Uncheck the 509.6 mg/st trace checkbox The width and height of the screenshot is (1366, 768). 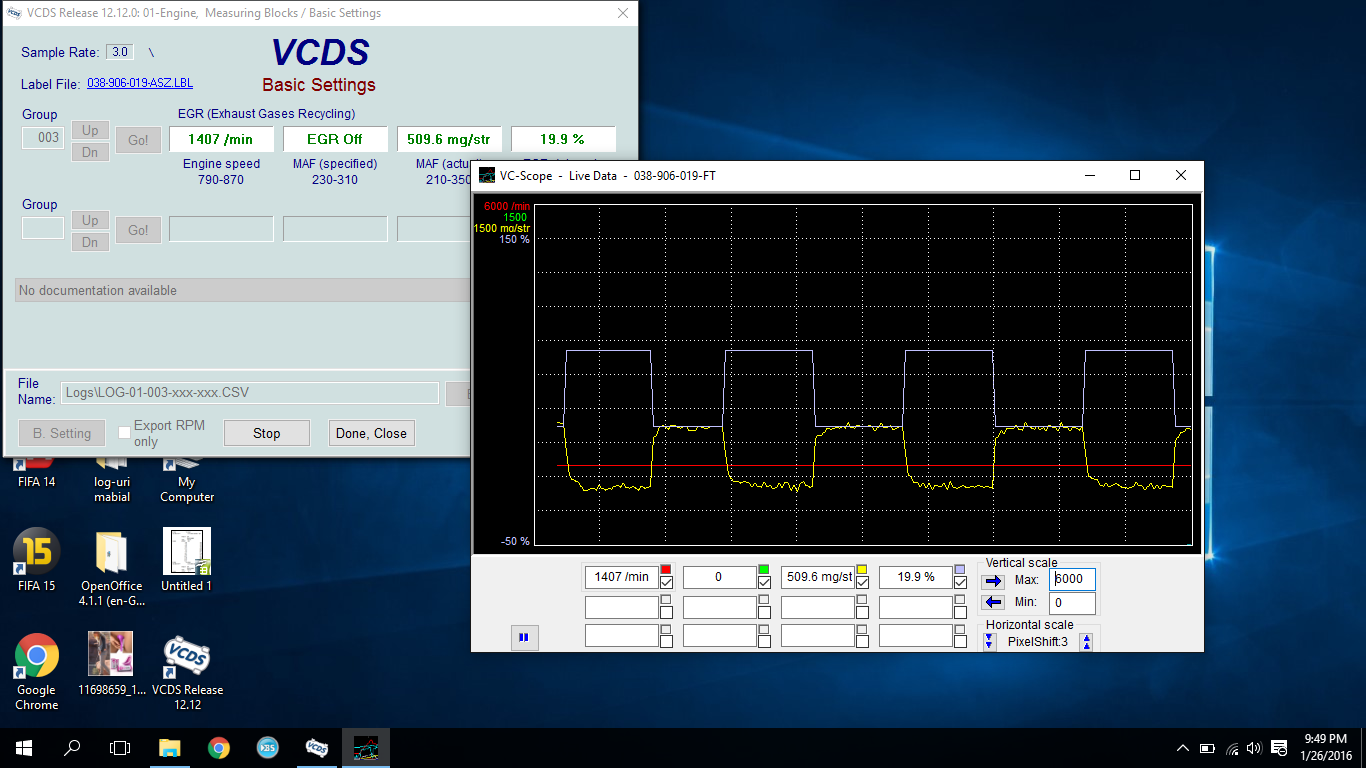(862, 582)
